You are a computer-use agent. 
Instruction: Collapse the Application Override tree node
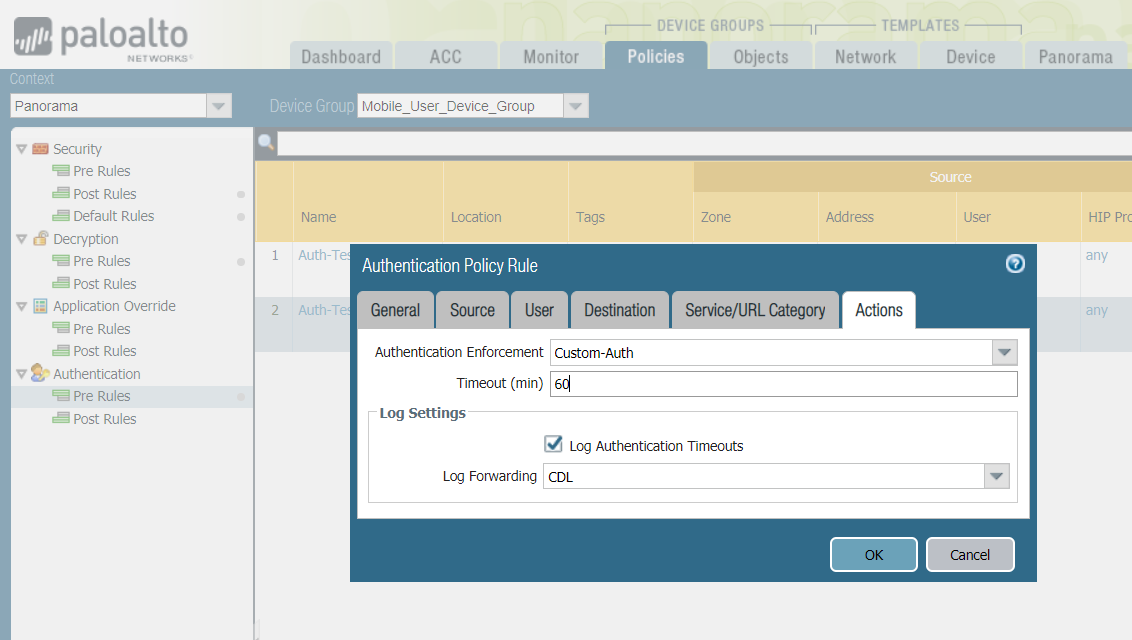click(22, 306)
